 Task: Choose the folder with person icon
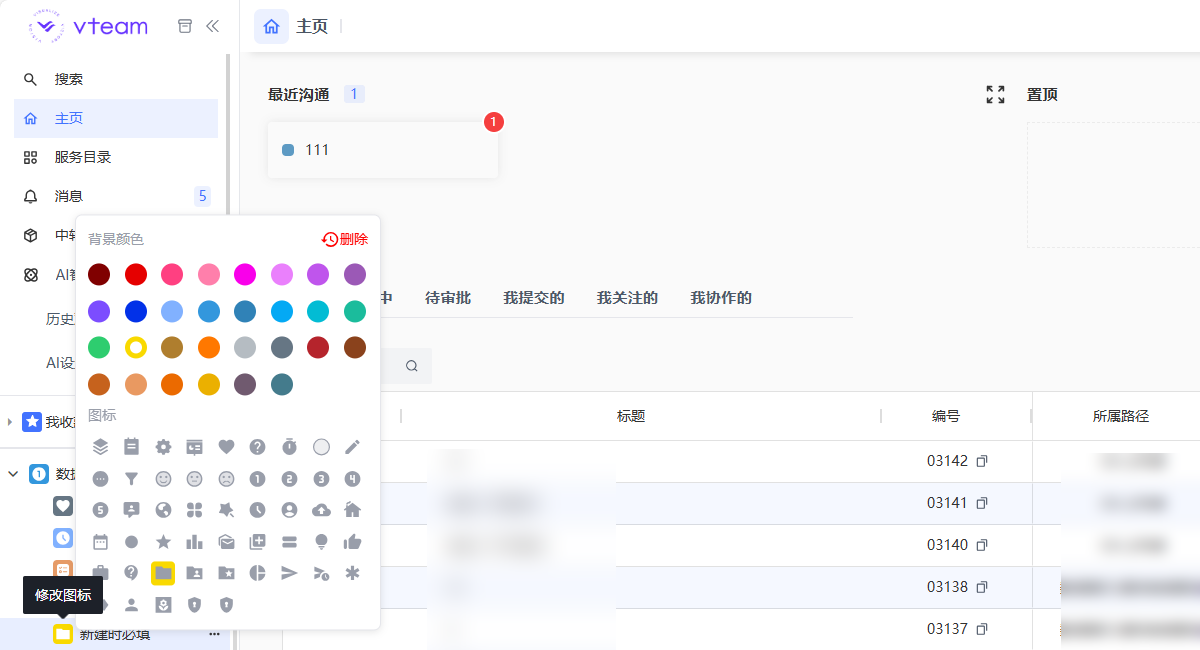click(x=194, y=573)
